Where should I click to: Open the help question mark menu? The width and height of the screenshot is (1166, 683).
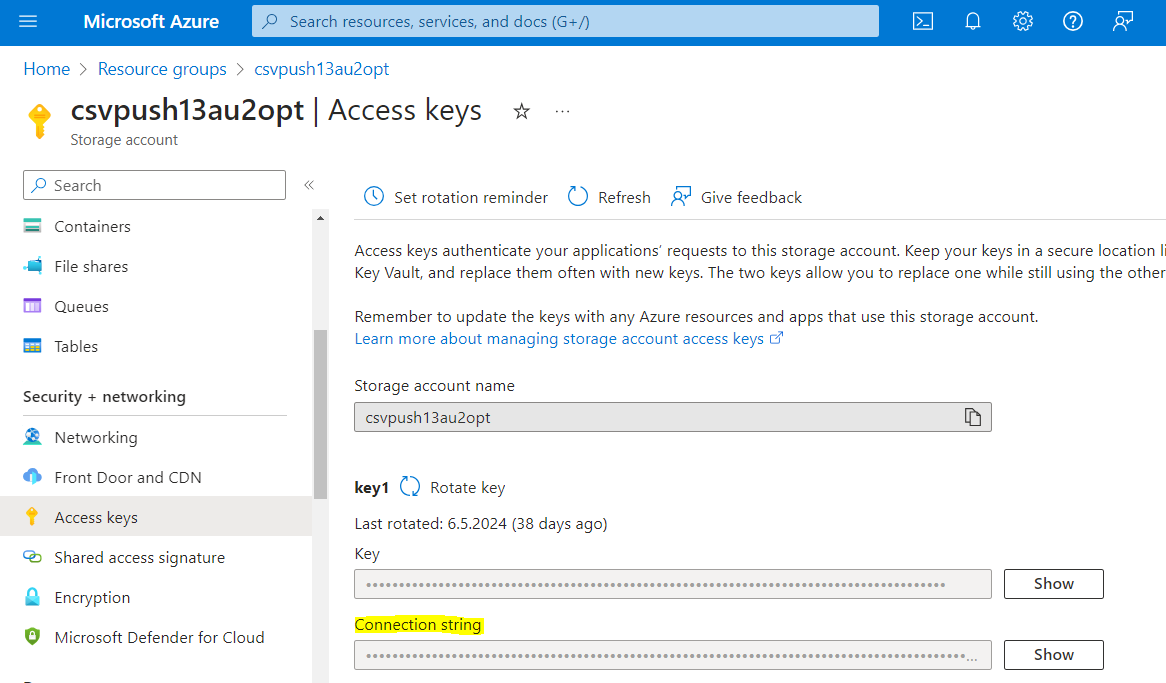pyautogui.click(x=1073, y=21)
